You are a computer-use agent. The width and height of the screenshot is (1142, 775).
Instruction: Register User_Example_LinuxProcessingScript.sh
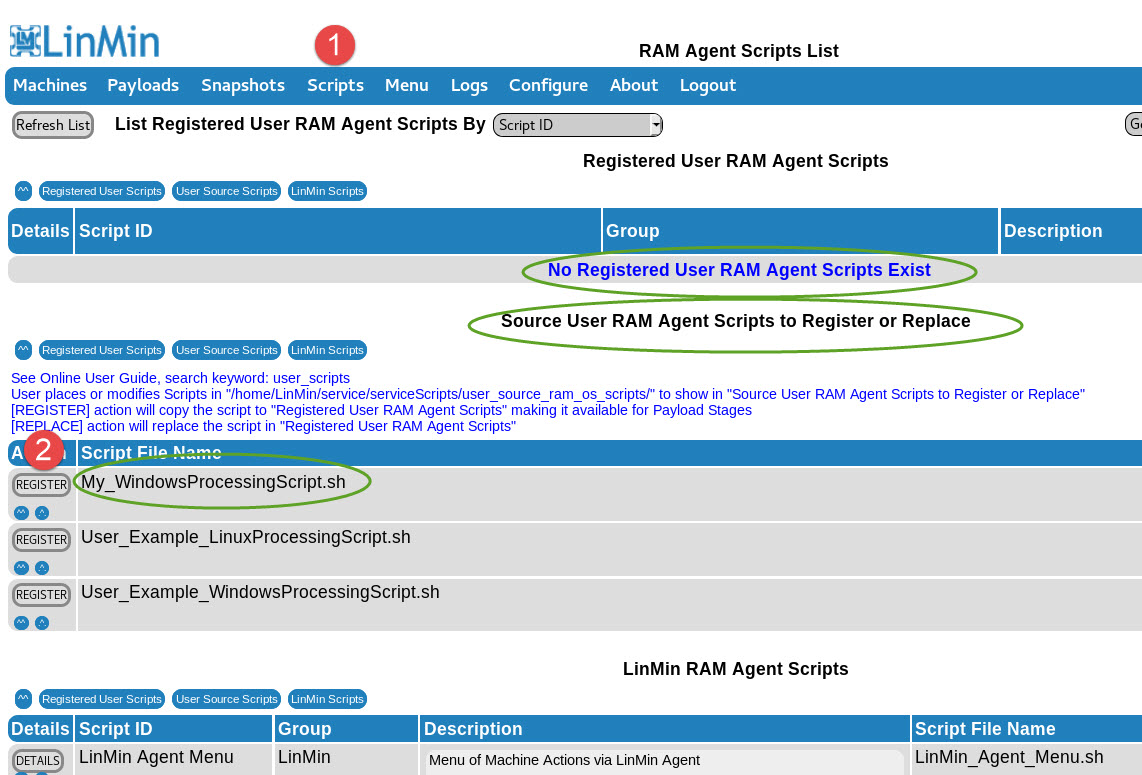pos(41,540)
